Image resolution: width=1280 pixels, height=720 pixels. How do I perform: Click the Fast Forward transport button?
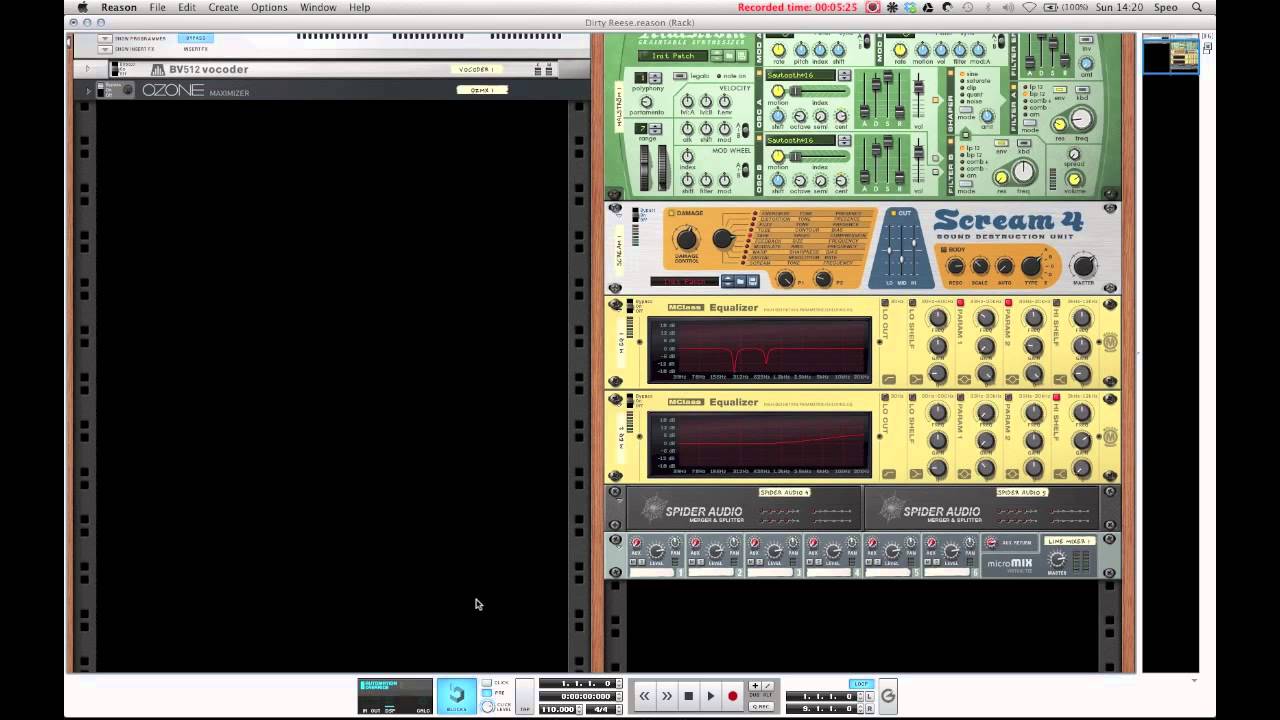pos(666,696)
